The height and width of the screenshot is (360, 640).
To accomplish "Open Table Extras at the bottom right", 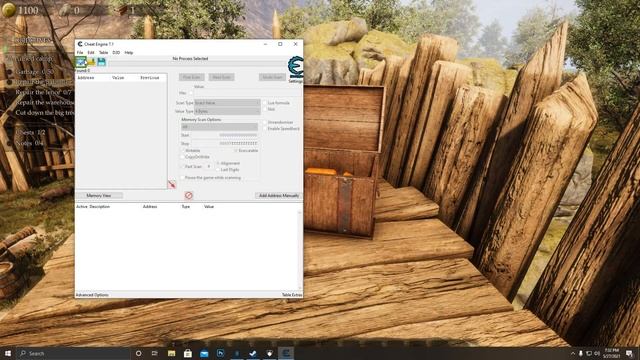I will coord(292,295).
